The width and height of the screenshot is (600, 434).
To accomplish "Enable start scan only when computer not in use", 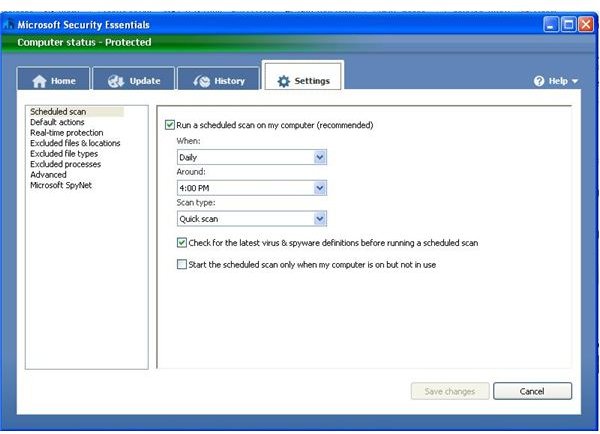I will [182, 264].
